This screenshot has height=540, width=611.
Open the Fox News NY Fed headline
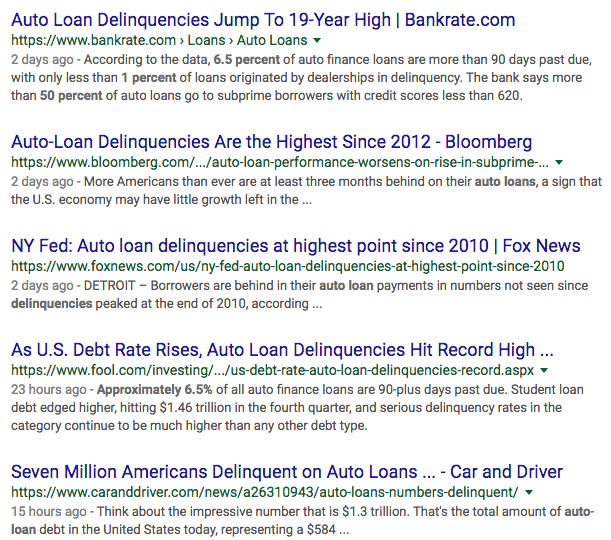click(295, 245)
